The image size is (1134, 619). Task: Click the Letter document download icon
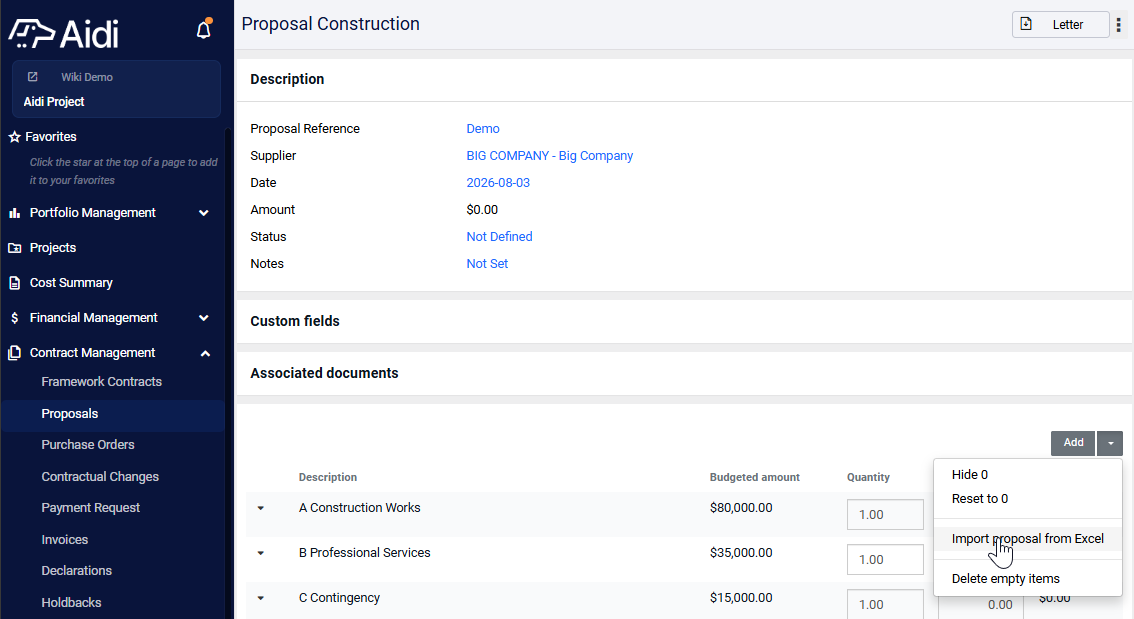click(x=1026, y=24)
